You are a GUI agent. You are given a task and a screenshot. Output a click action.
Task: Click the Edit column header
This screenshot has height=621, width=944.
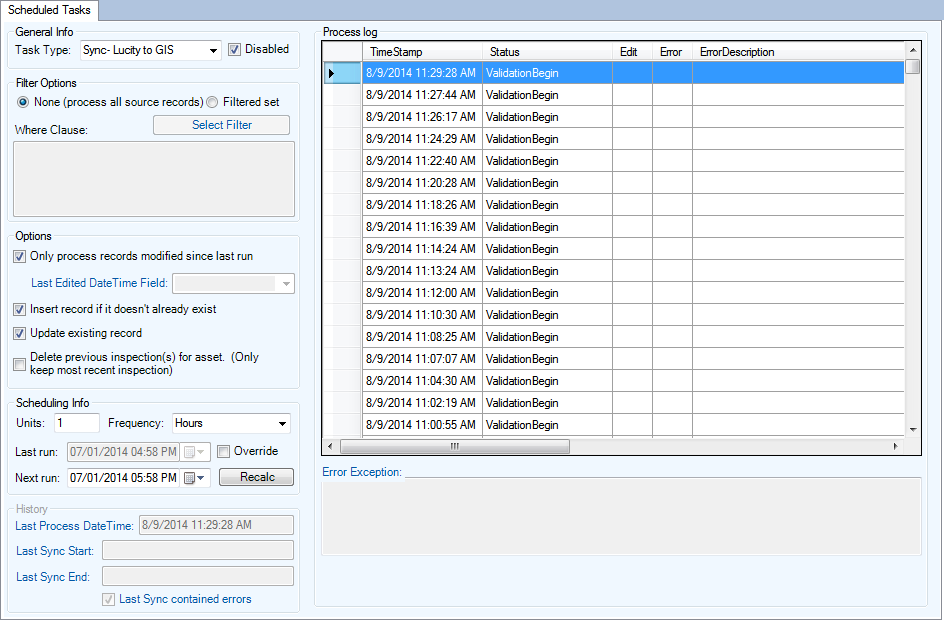tap(632, 52)
